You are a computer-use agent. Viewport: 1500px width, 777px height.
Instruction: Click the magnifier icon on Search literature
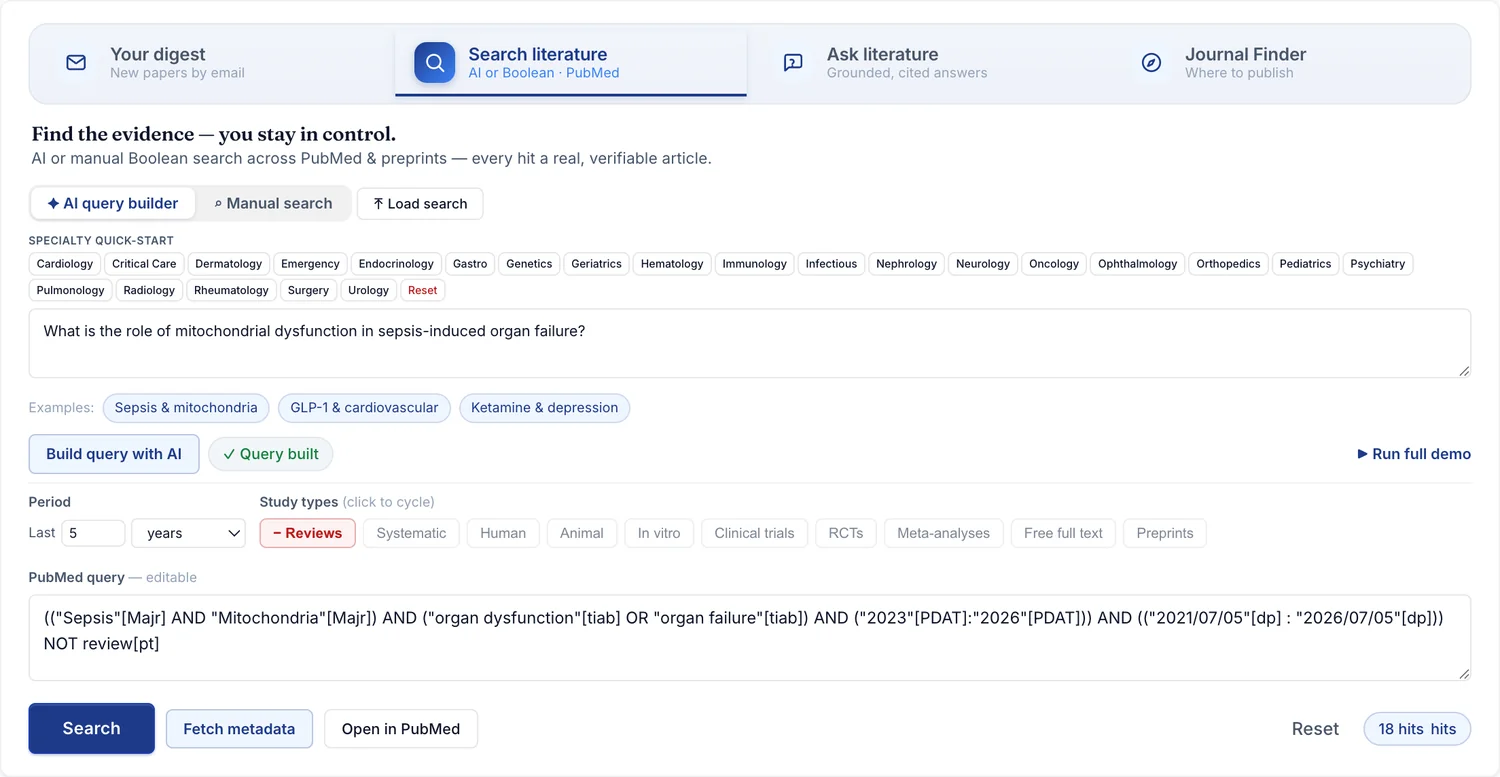[435, 63]
